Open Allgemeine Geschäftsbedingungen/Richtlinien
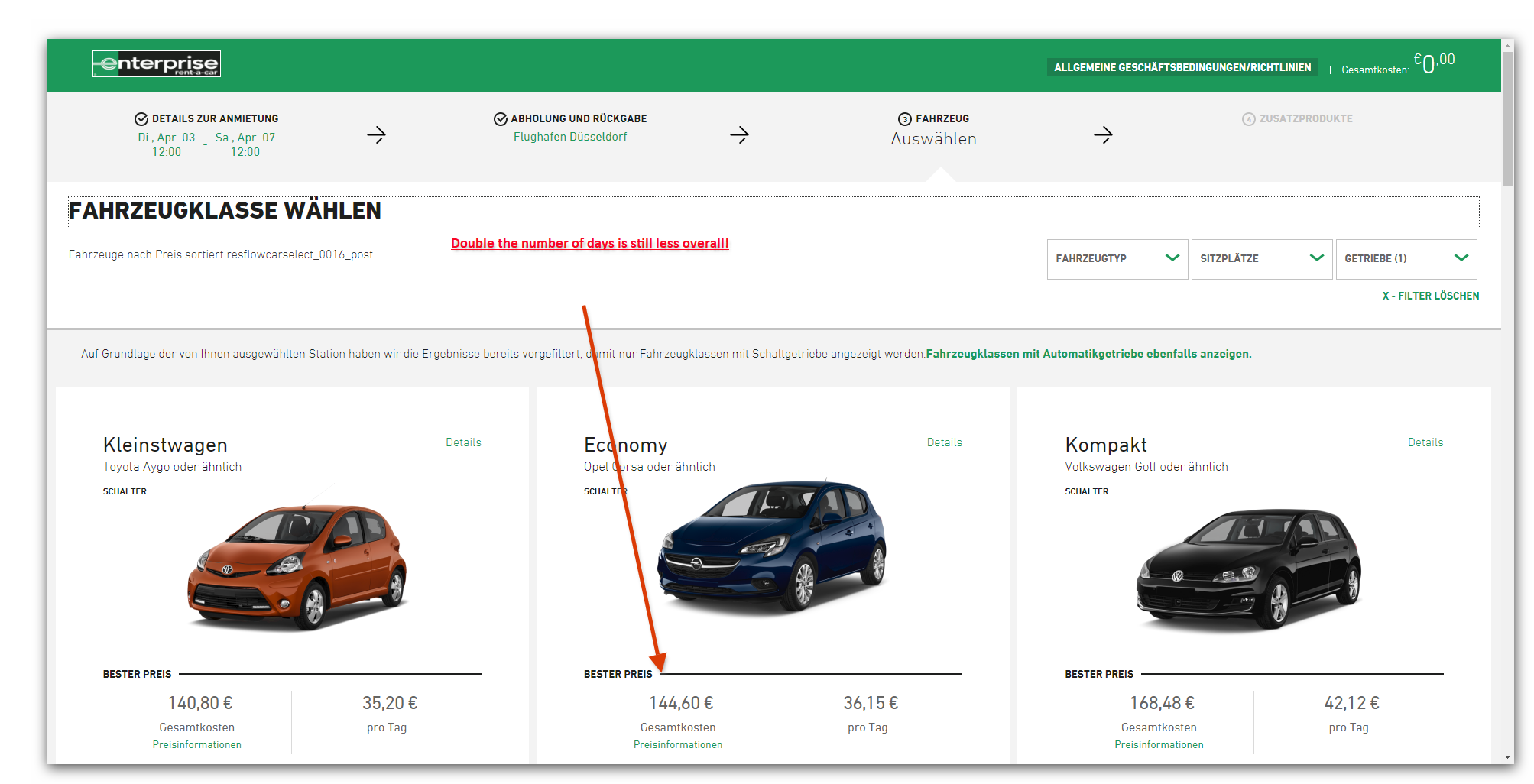This screenshot has width=1534, height=784. point(1182,67)
